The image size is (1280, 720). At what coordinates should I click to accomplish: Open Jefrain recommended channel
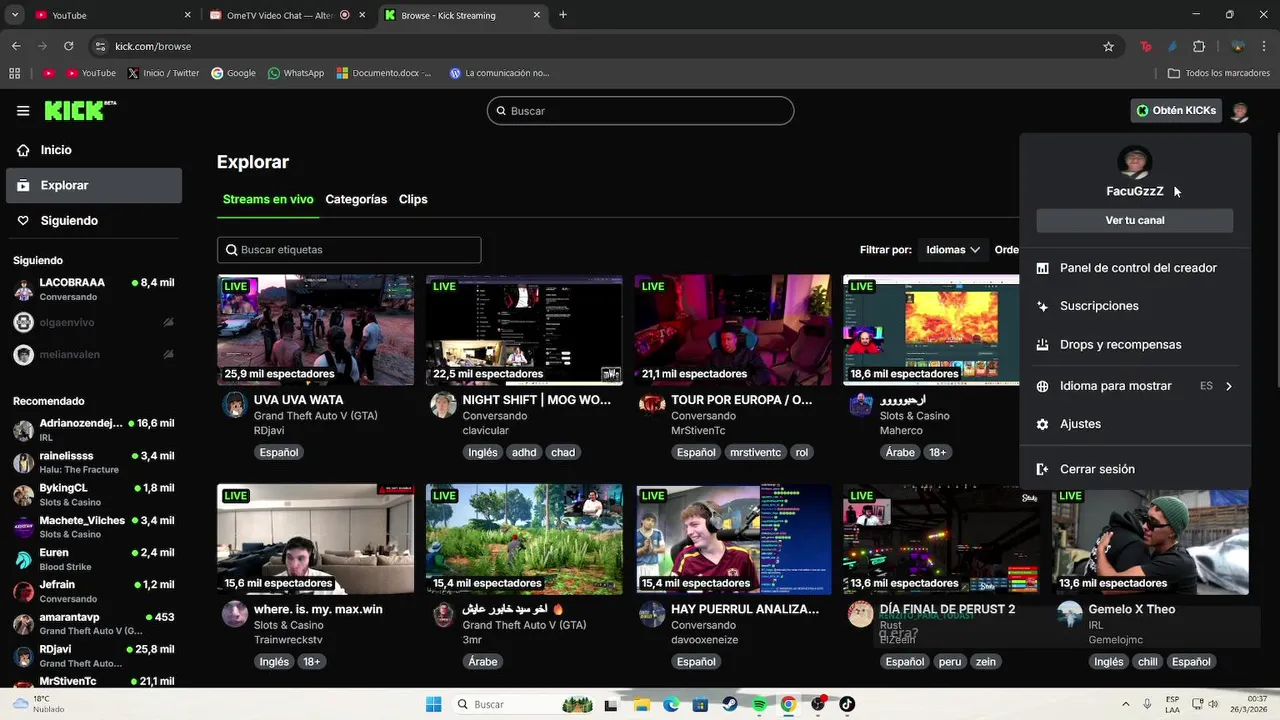94,591
